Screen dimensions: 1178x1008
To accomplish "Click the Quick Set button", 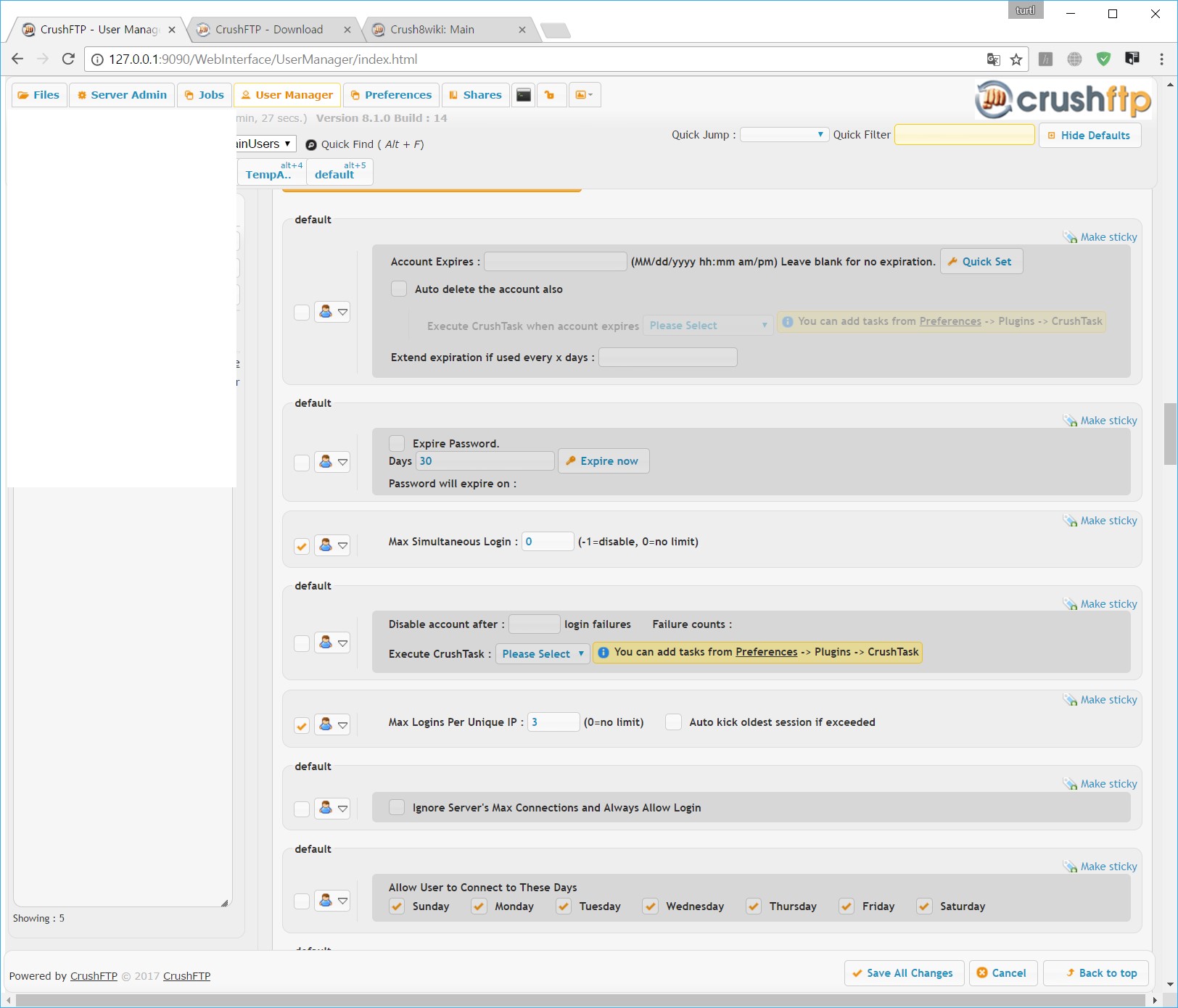I will pos(981,262).
